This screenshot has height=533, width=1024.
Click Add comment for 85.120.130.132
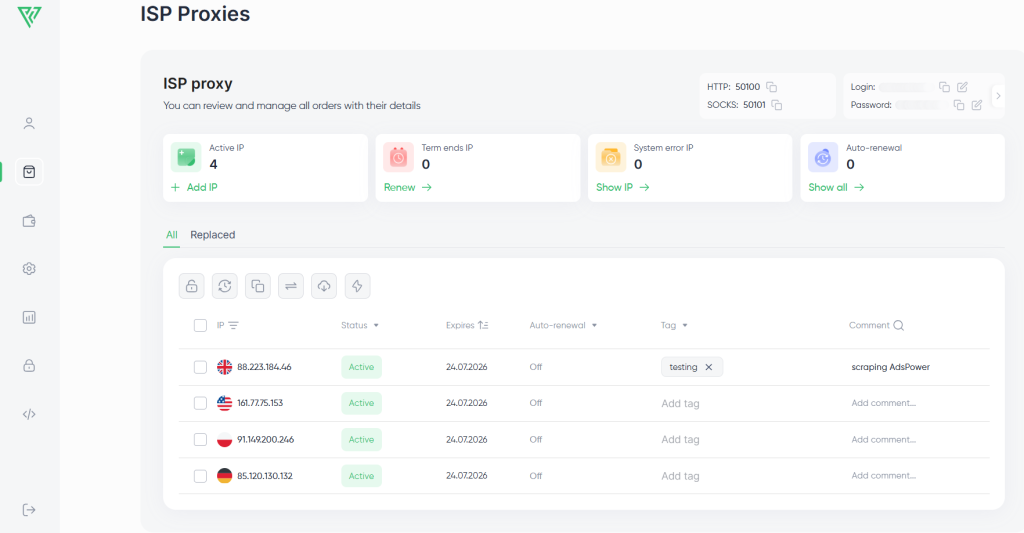(x=884, y=476)
